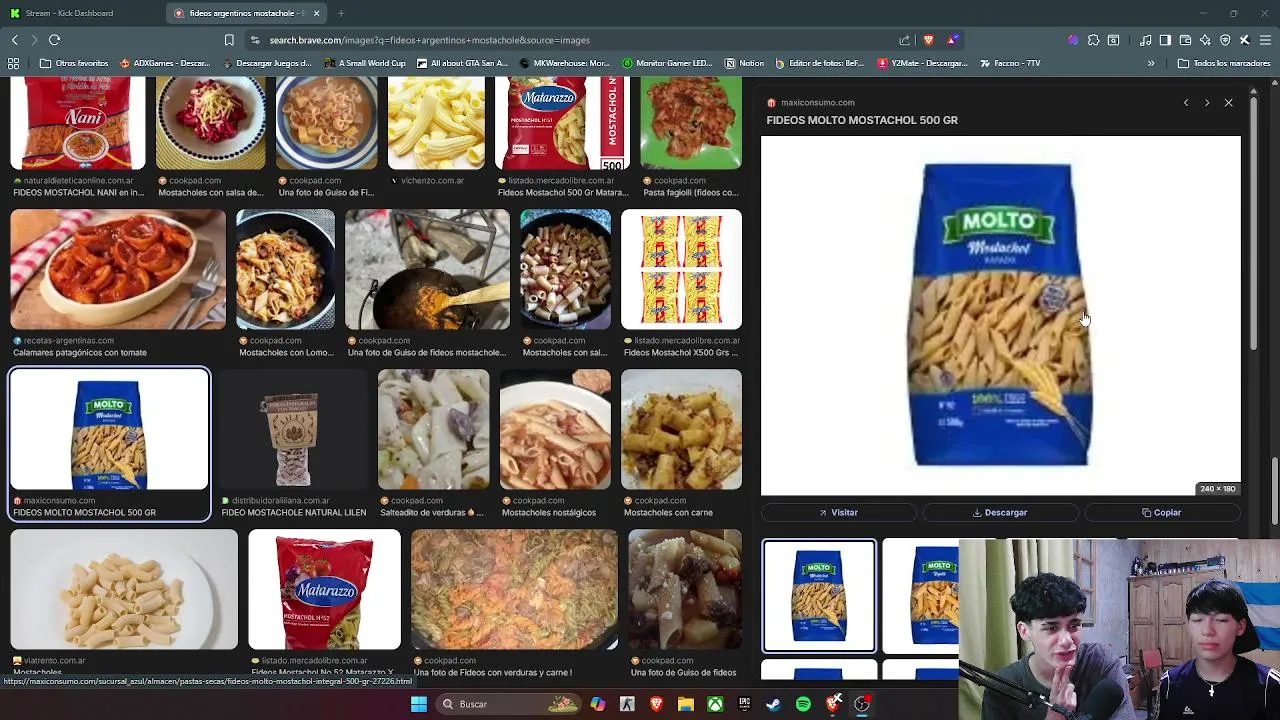Screen dimensions: 1280x720
Task: Open the apps grid icon in bookmarks bar
Action: [x=13, y=63]
